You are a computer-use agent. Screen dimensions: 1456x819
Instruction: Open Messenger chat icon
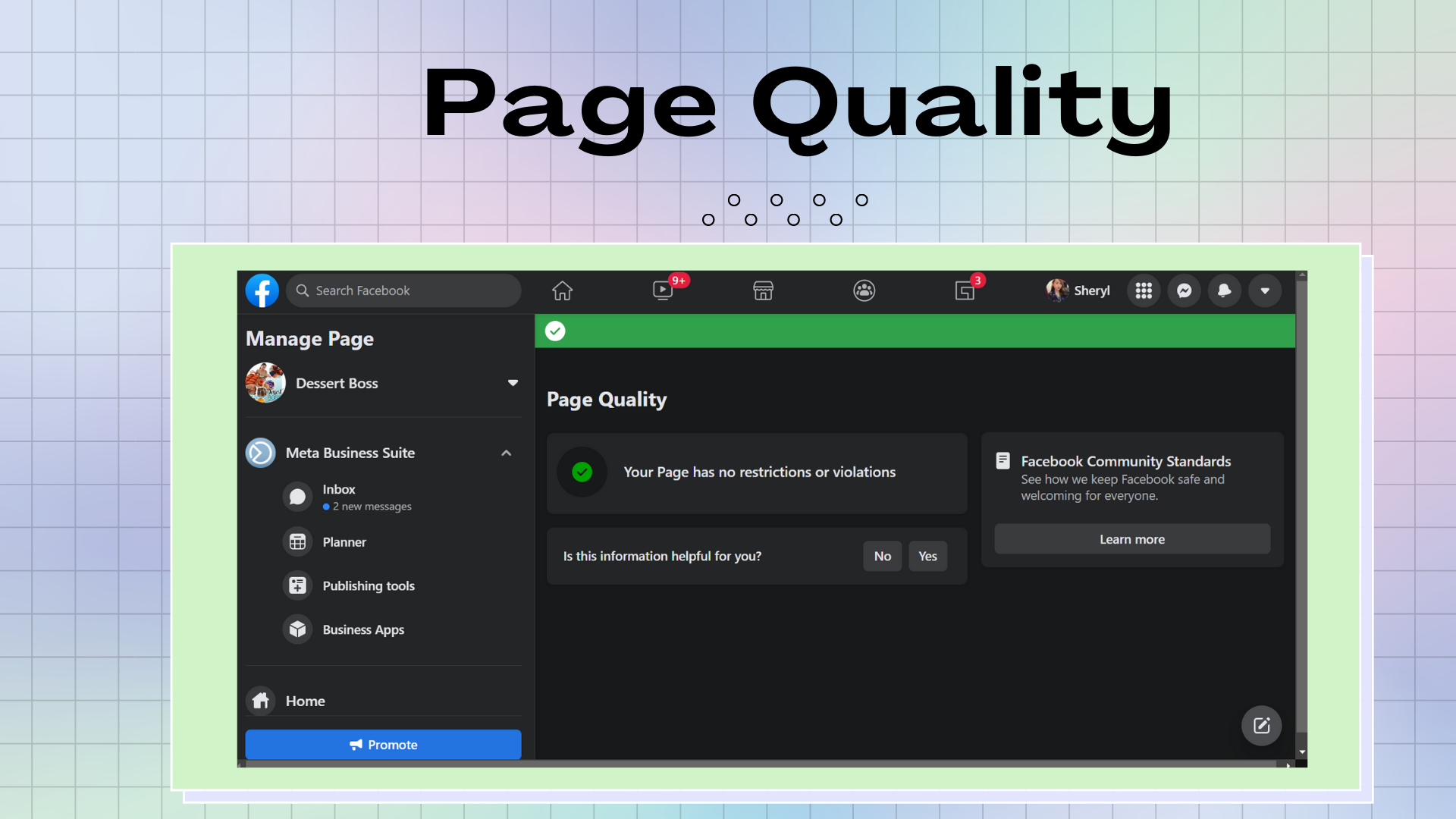coord(1184,290)
